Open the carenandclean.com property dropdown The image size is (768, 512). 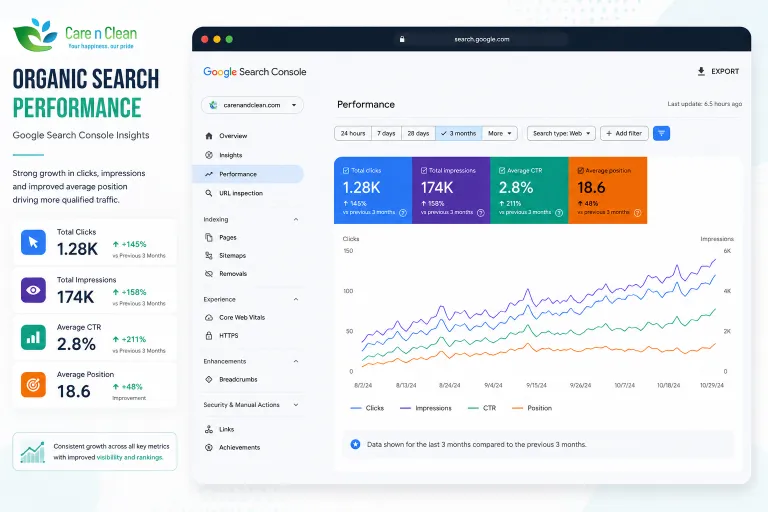(252, 105)
